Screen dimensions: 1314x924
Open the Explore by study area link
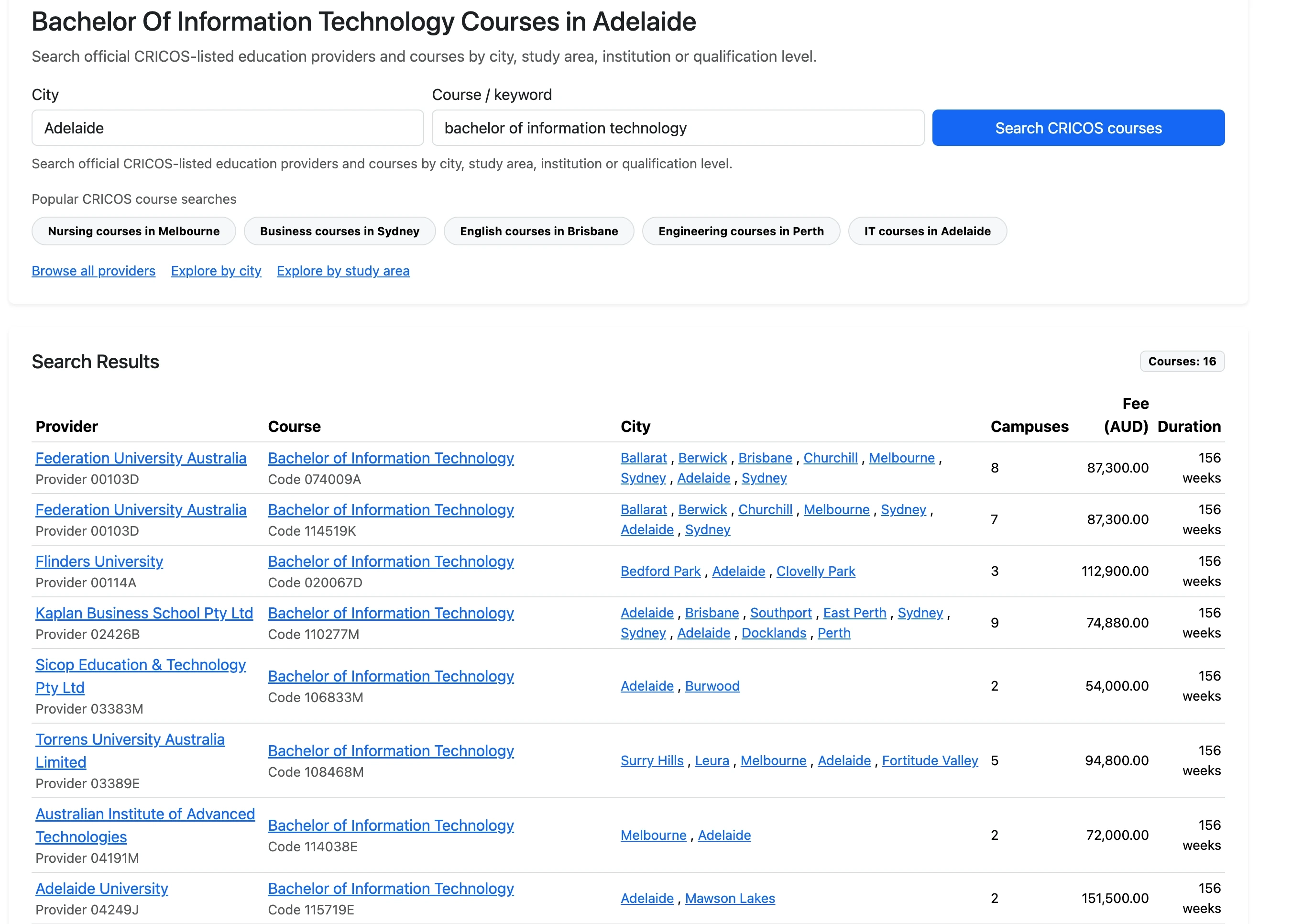click(x=343, y=271)
